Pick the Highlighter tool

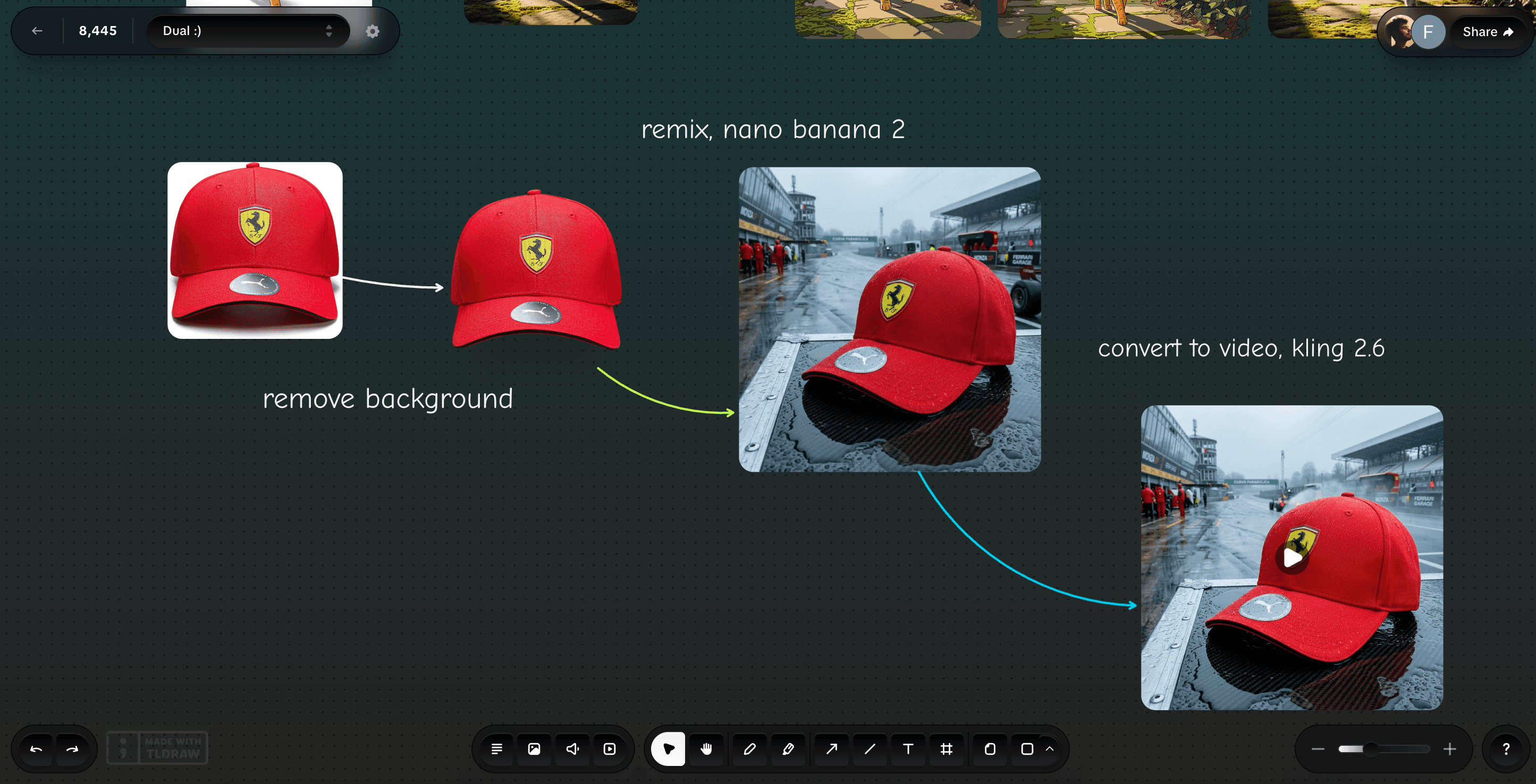tap(788, 749)
